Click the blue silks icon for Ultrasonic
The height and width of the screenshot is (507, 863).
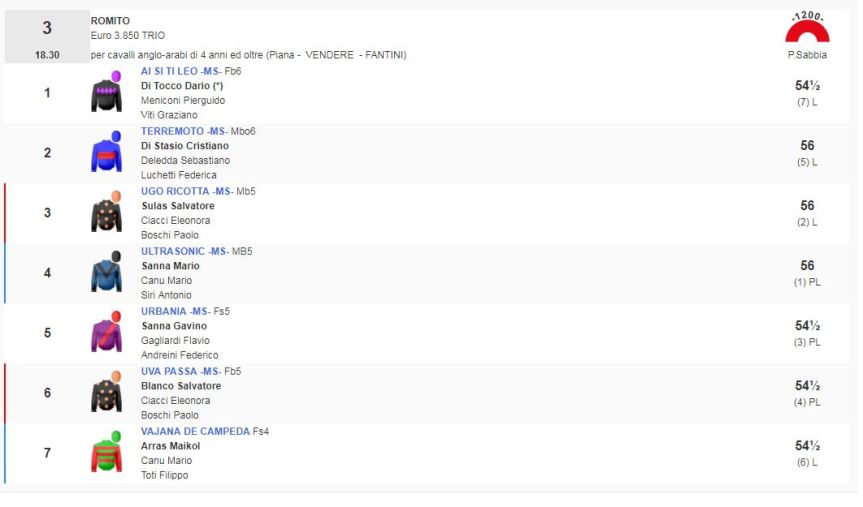[106, 273]
